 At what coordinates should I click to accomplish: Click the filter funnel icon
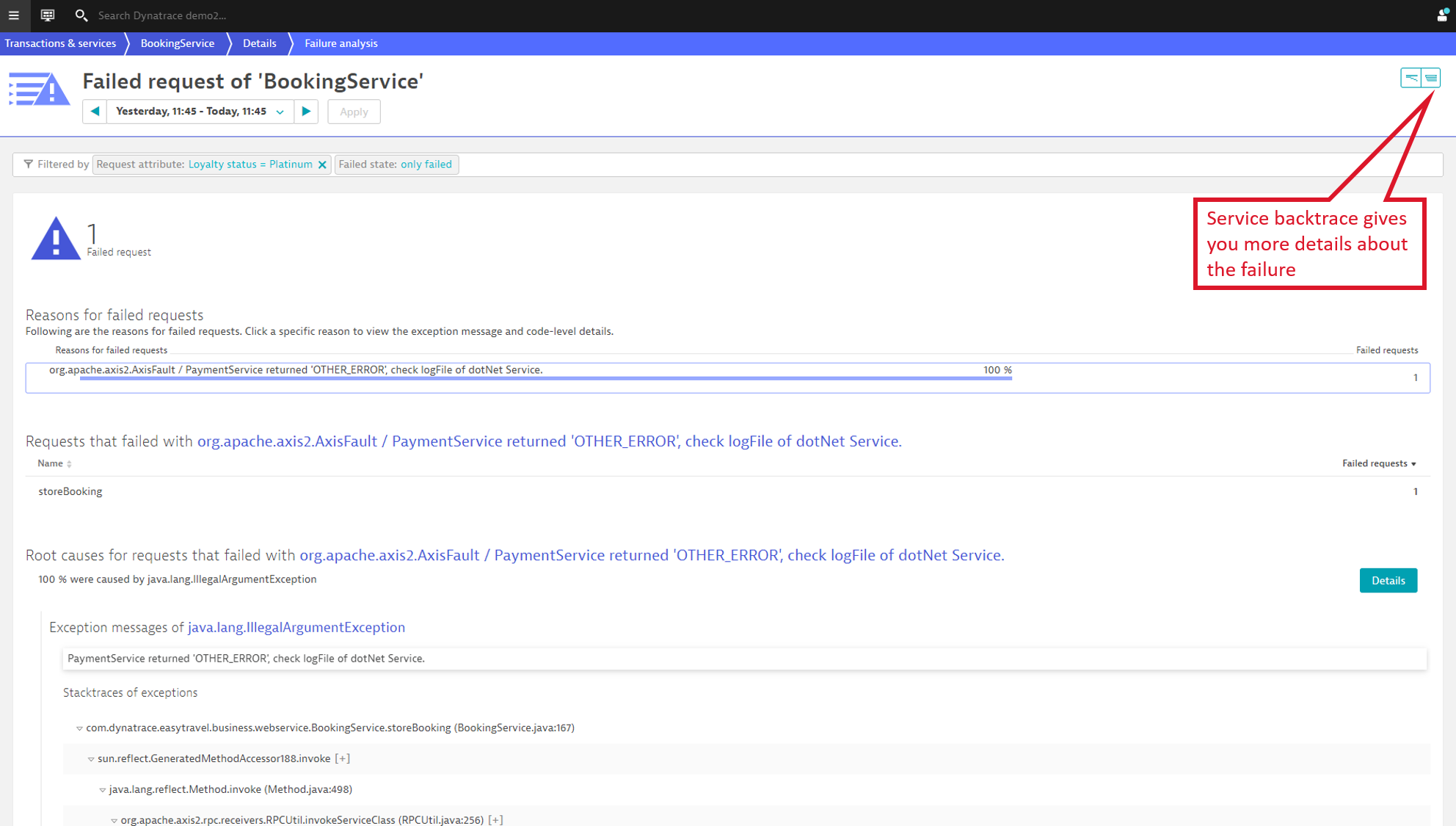(x=28, y=164)
